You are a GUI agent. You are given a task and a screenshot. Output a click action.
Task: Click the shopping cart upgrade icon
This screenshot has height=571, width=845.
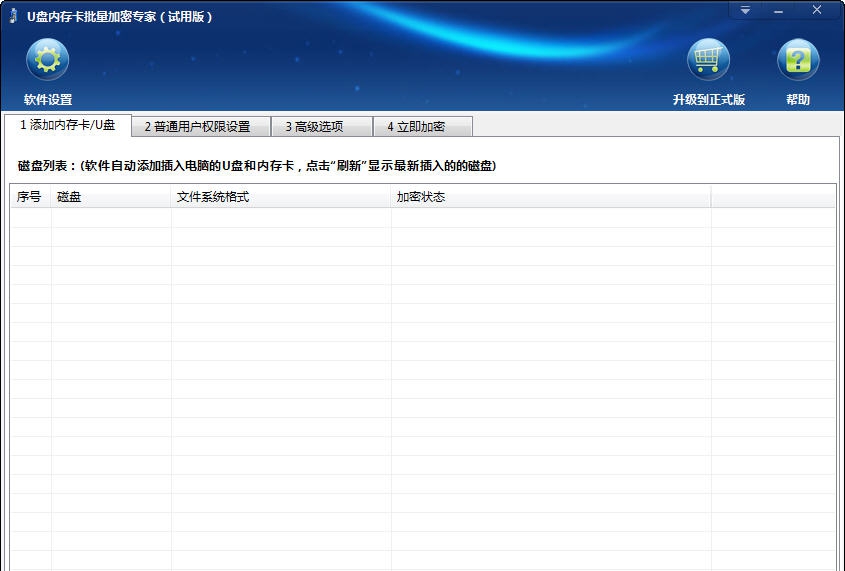coord(708,60)
